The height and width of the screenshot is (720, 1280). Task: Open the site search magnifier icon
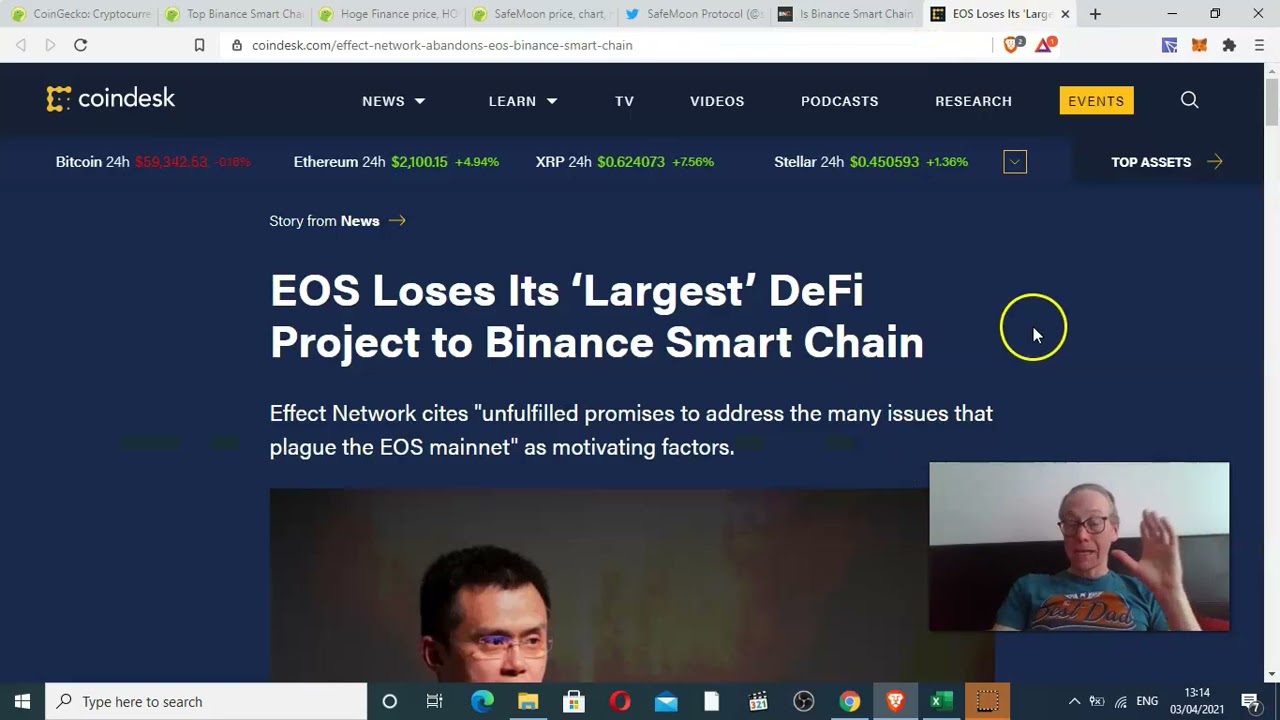pos(1189,100)
